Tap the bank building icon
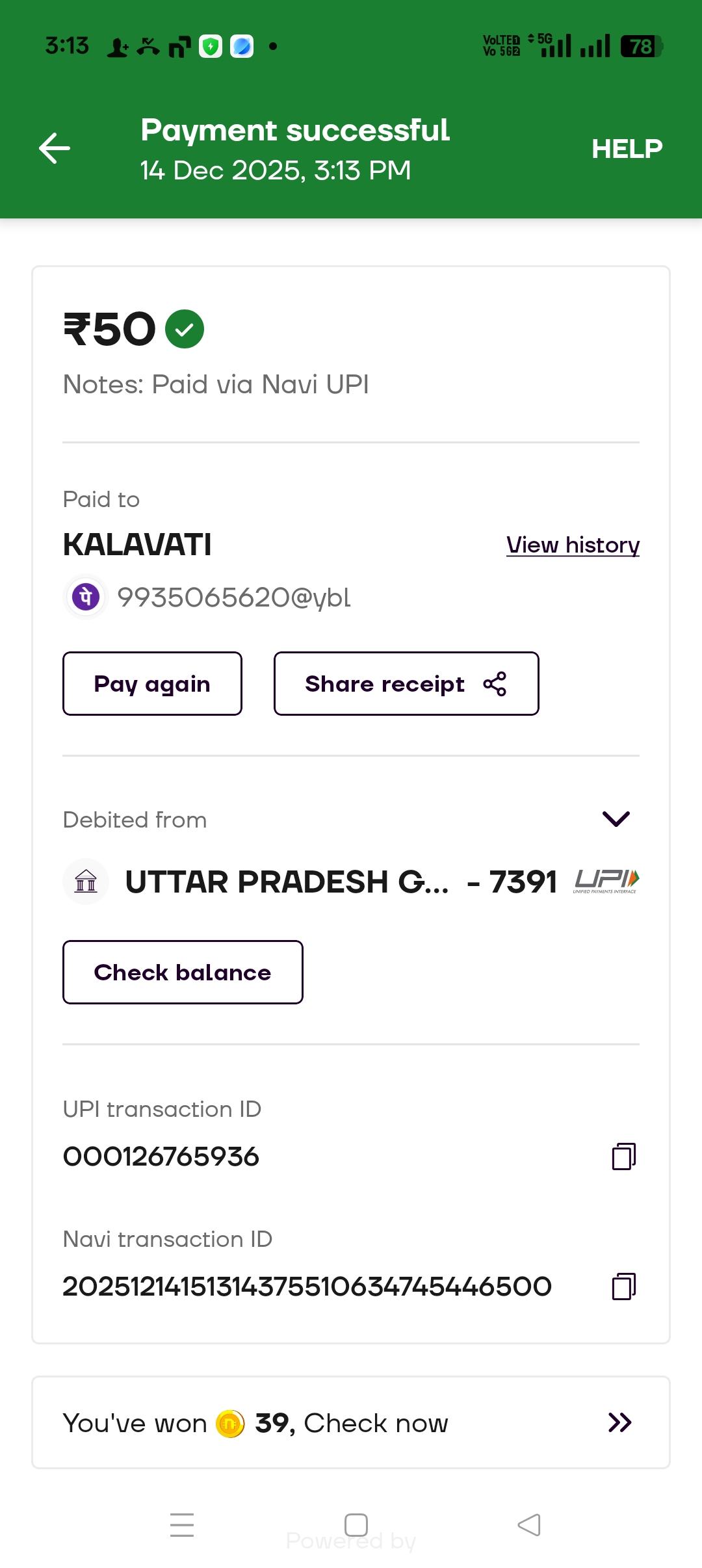 [86, 882]
